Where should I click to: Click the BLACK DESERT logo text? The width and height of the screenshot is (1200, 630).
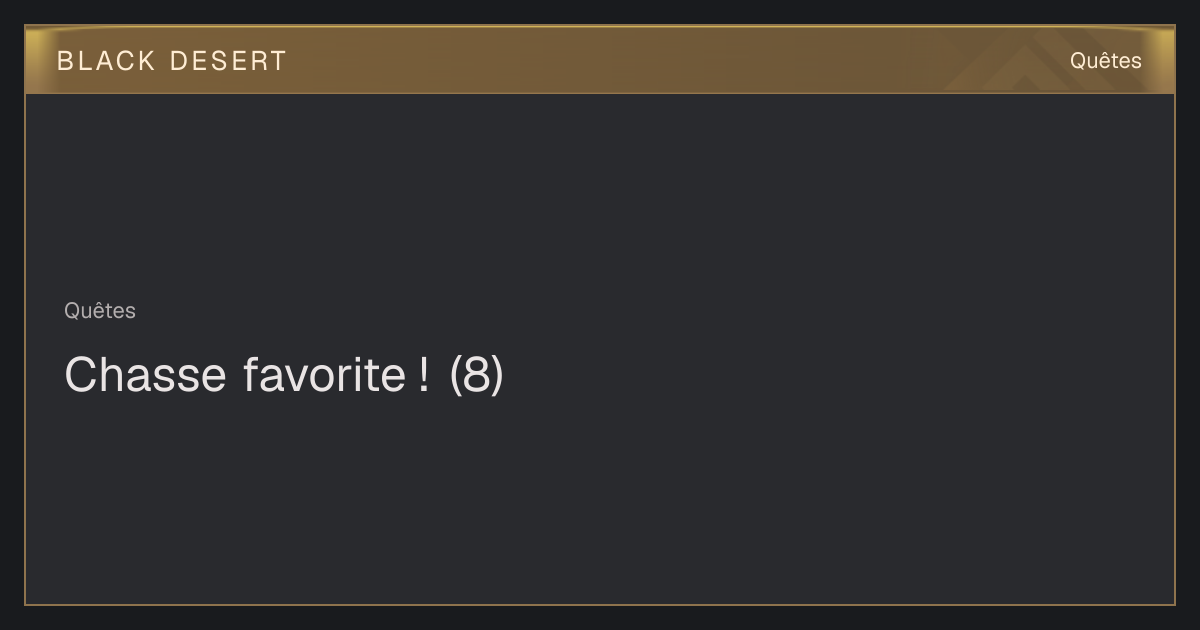point(171,61)
